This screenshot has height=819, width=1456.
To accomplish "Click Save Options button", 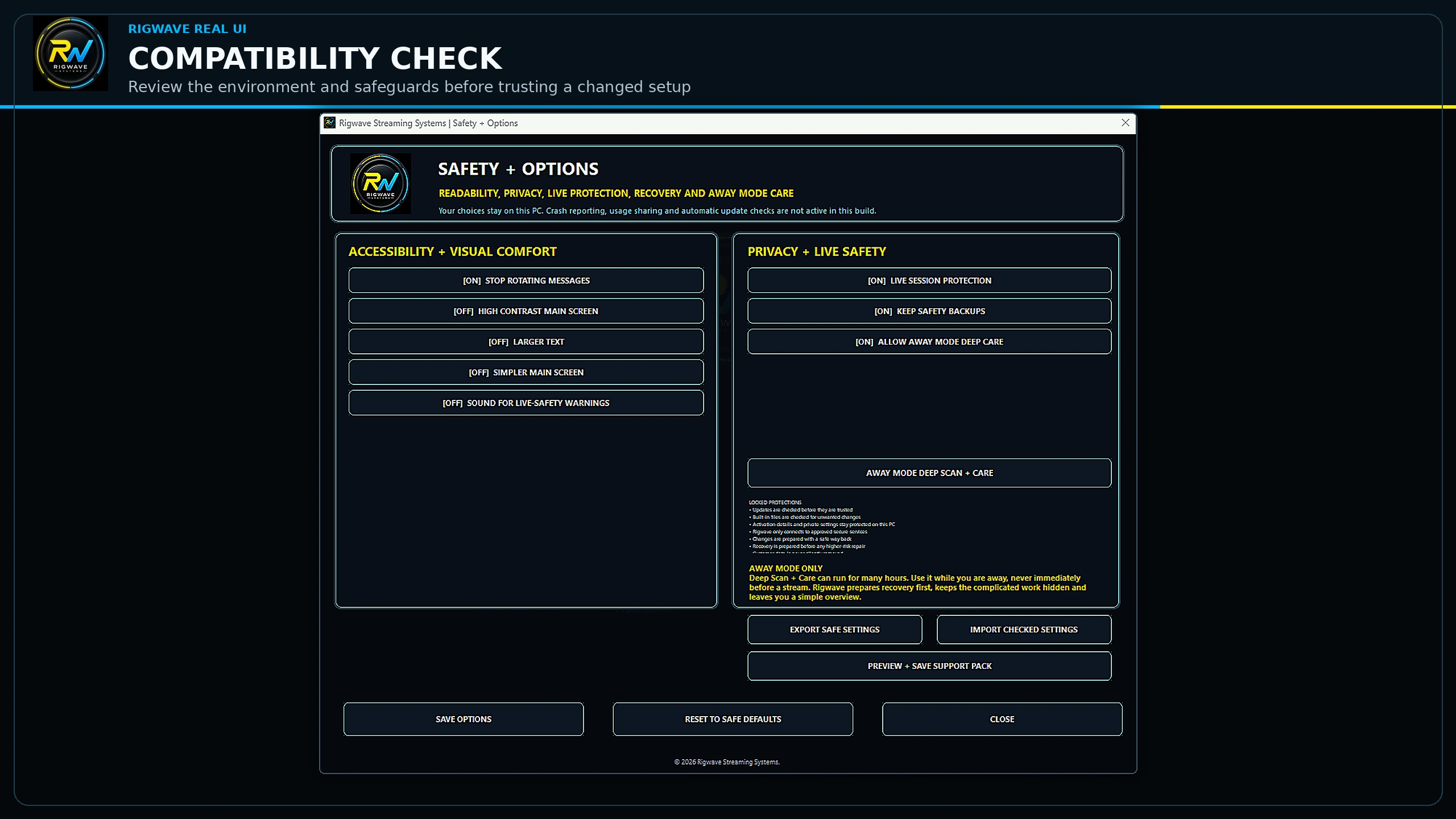I will pos(464,719).
